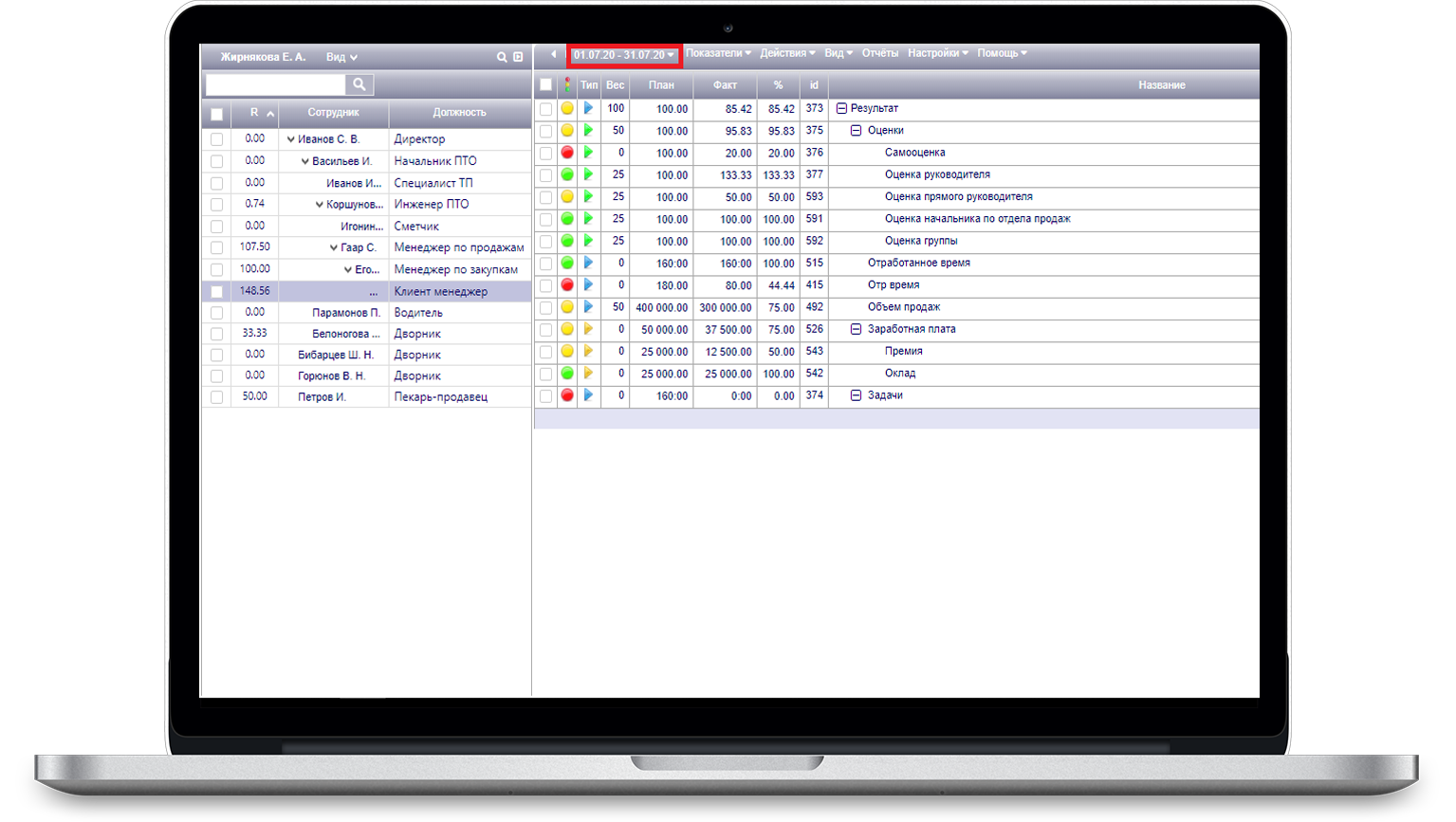
Task: Click the square panel icon next to the header magnifier
Action: (x=518, y=57)
